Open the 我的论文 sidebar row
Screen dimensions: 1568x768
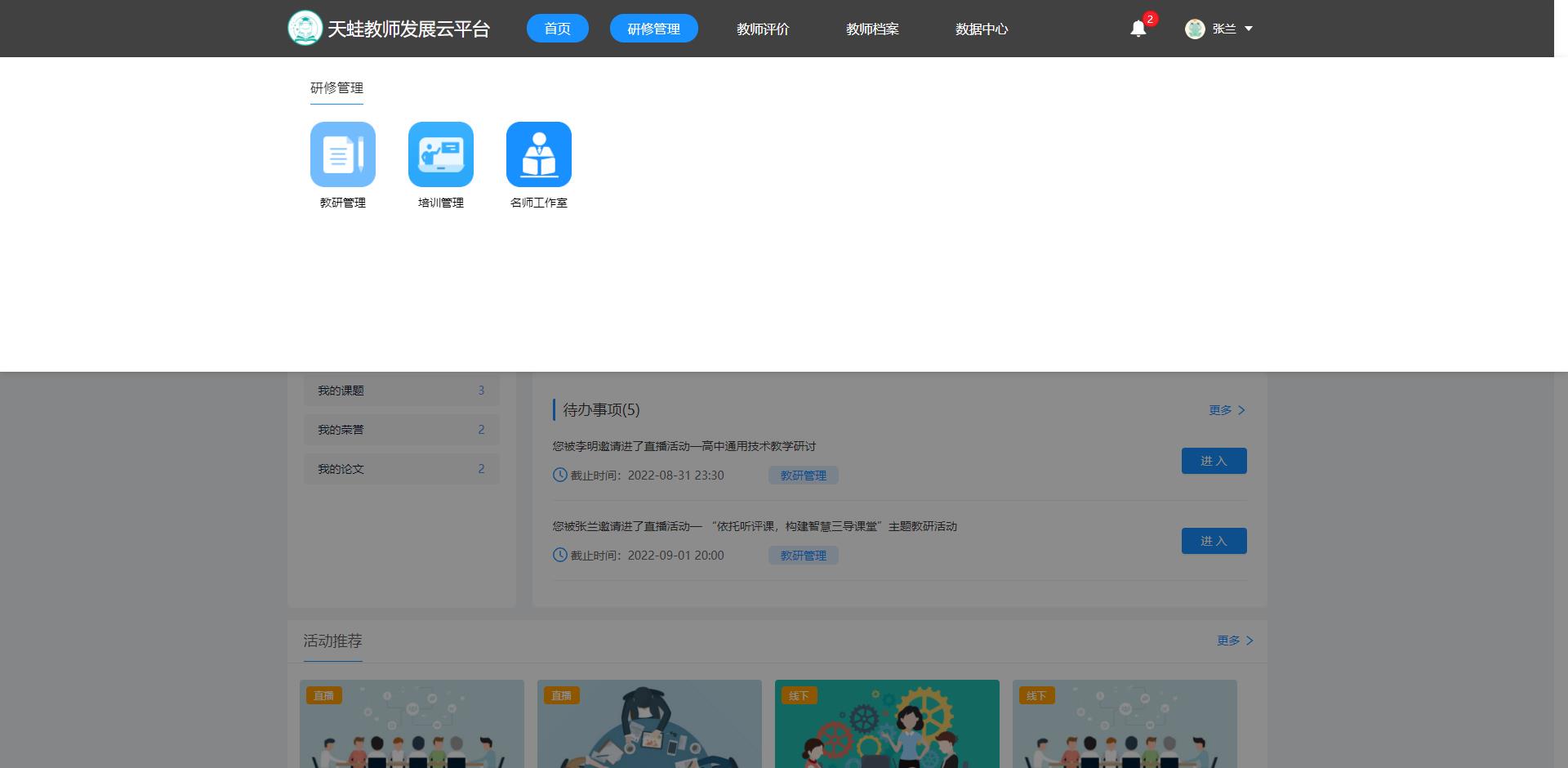pyautogui.click(x=402, y=469)
